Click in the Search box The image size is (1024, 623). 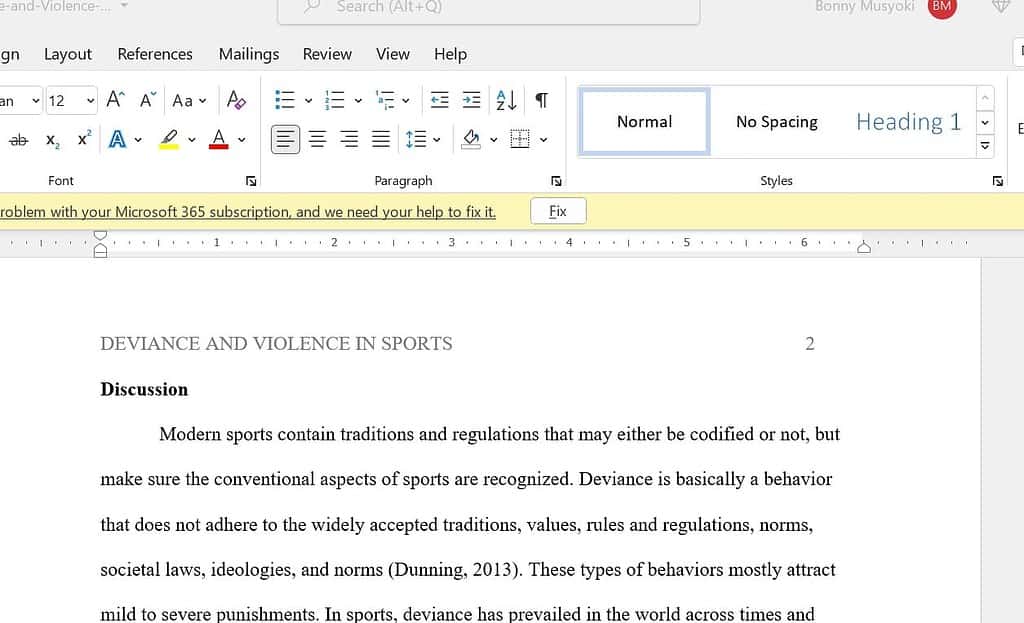[x=488, y=8]
